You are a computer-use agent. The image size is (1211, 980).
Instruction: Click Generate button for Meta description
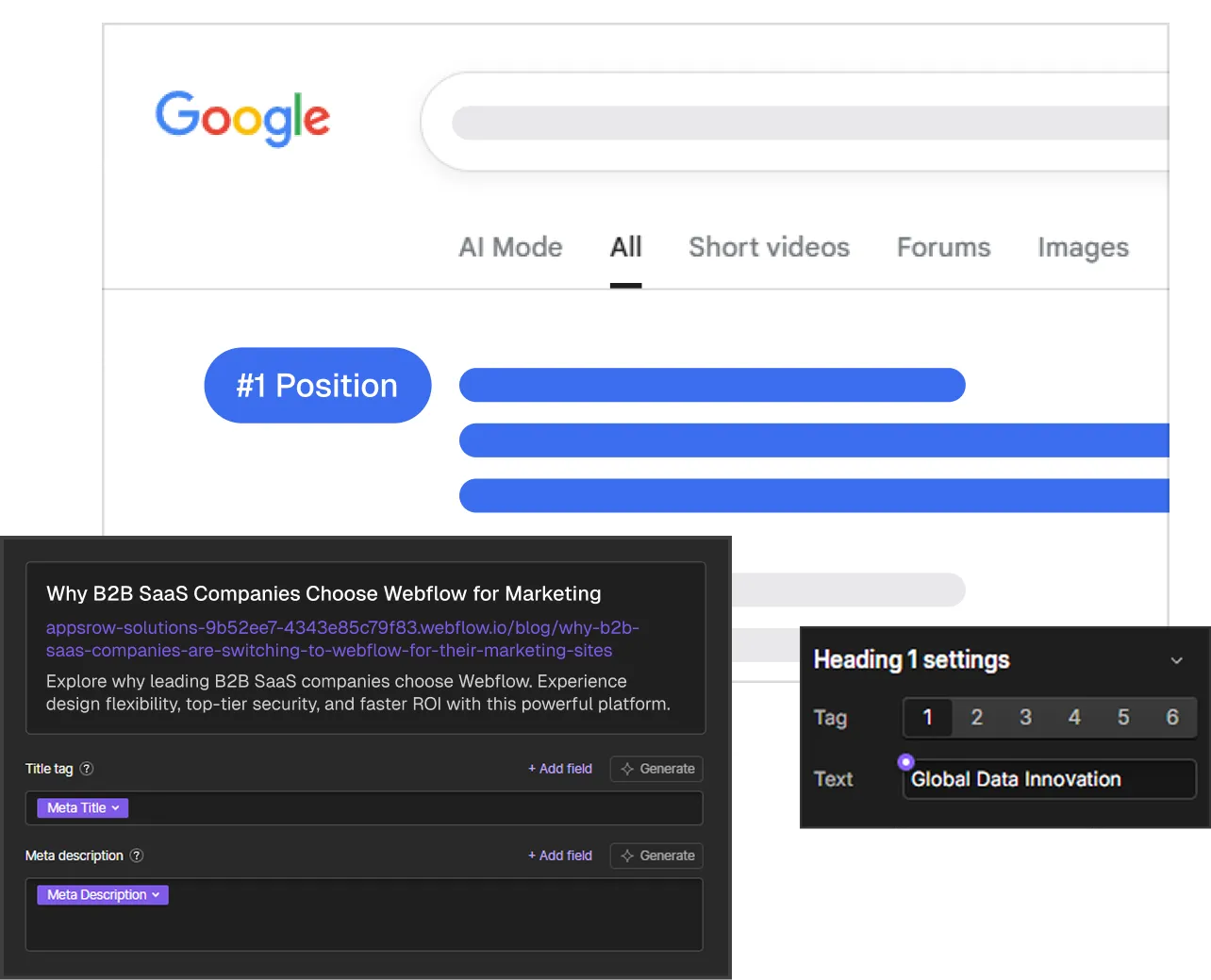click(656, 855)
